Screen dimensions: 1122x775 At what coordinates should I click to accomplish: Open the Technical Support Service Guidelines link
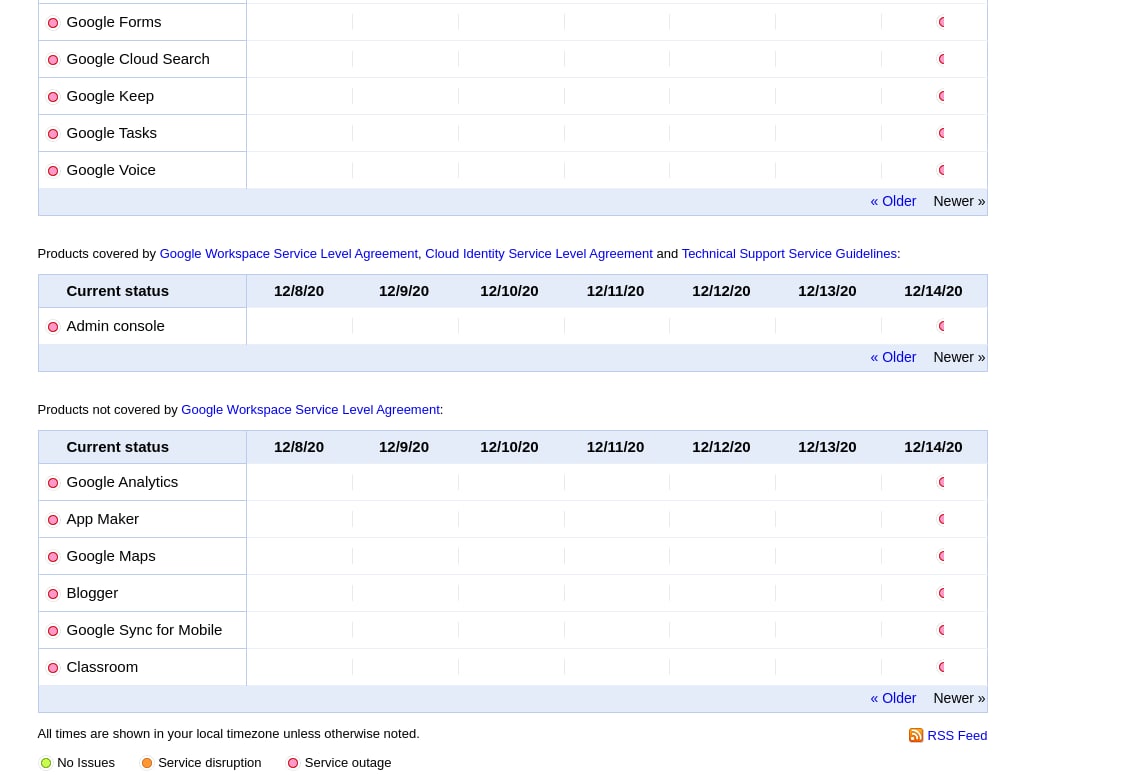(789, 254)
